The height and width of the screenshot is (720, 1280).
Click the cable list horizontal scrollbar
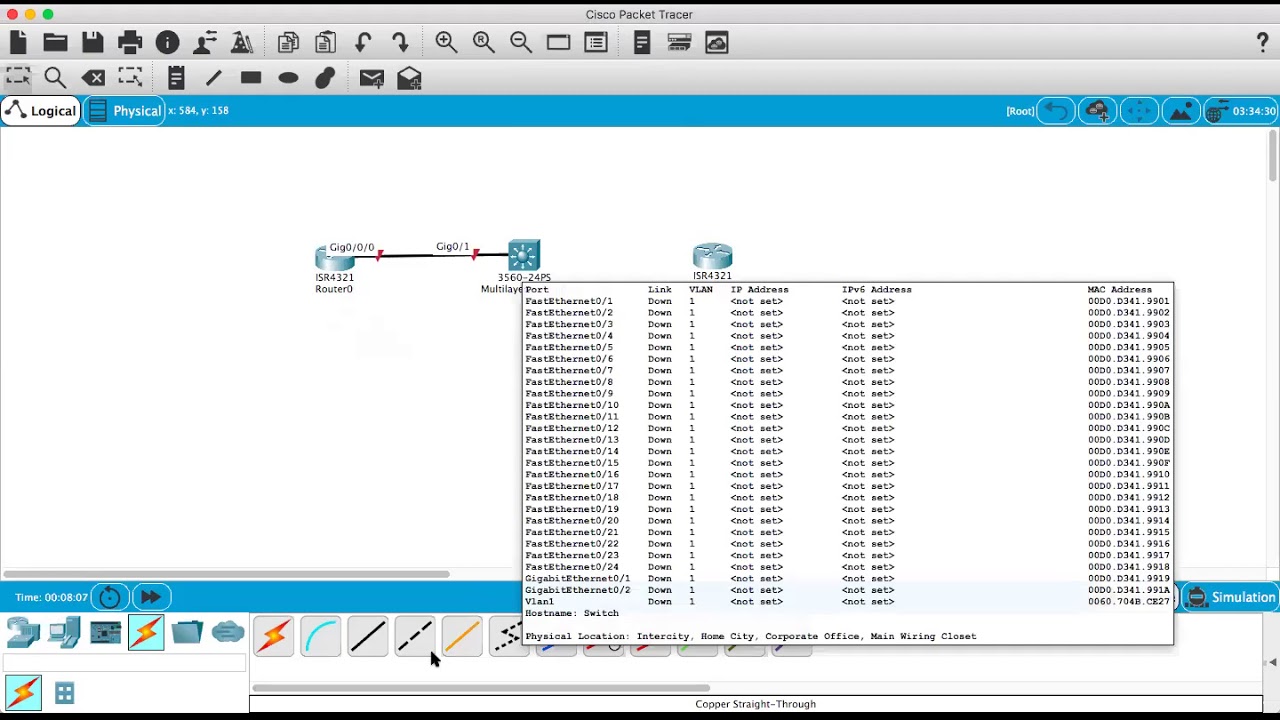coord(481,688)
